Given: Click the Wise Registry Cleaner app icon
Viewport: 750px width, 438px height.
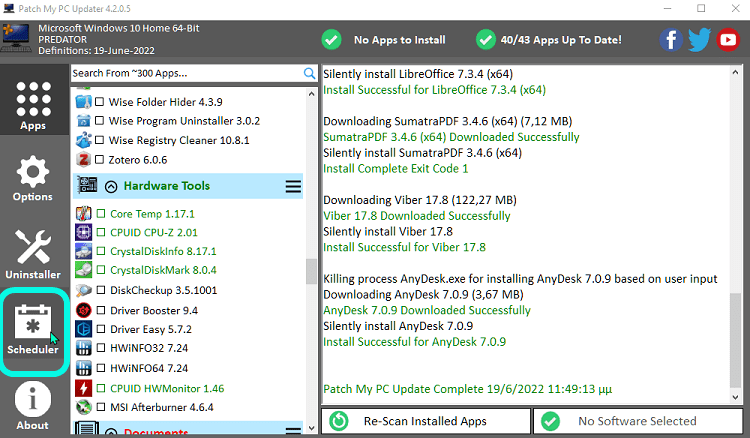Looking at the screenshot, I should point(83,140).
